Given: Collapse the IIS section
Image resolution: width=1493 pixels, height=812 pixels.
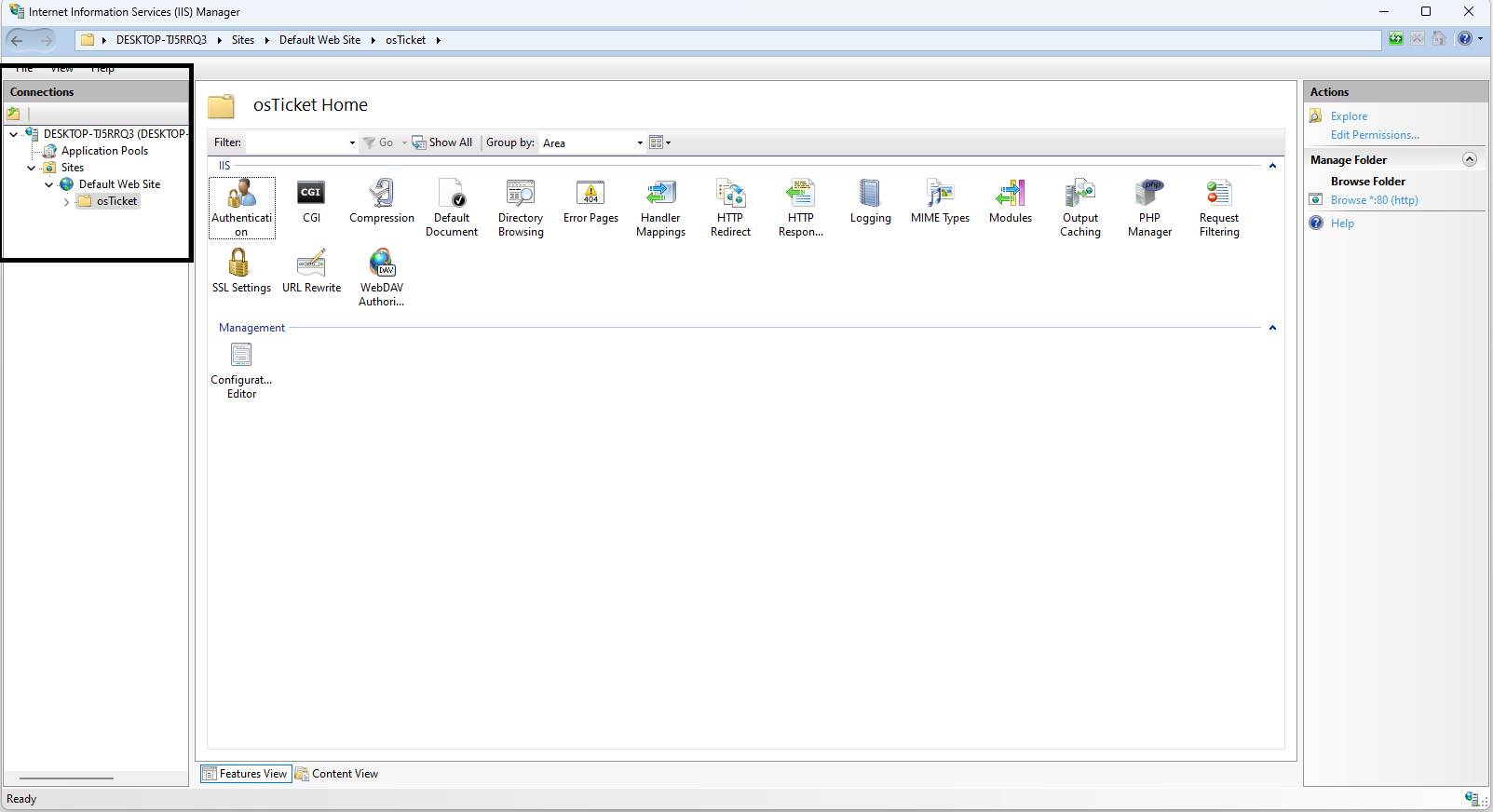Looking at the screenshot, I should [x=1272, y=166].
